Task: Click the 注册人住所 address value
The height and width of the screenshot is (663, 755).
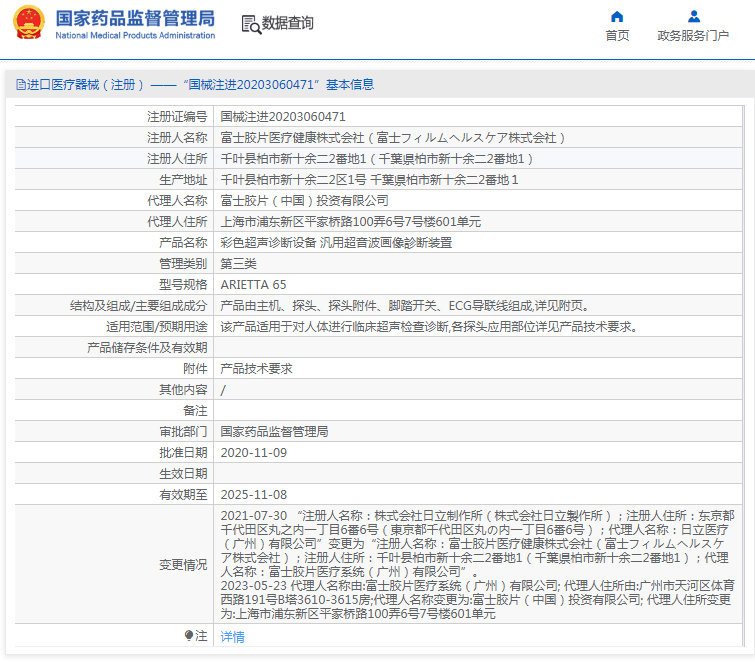Action: (x=377, y=159)
